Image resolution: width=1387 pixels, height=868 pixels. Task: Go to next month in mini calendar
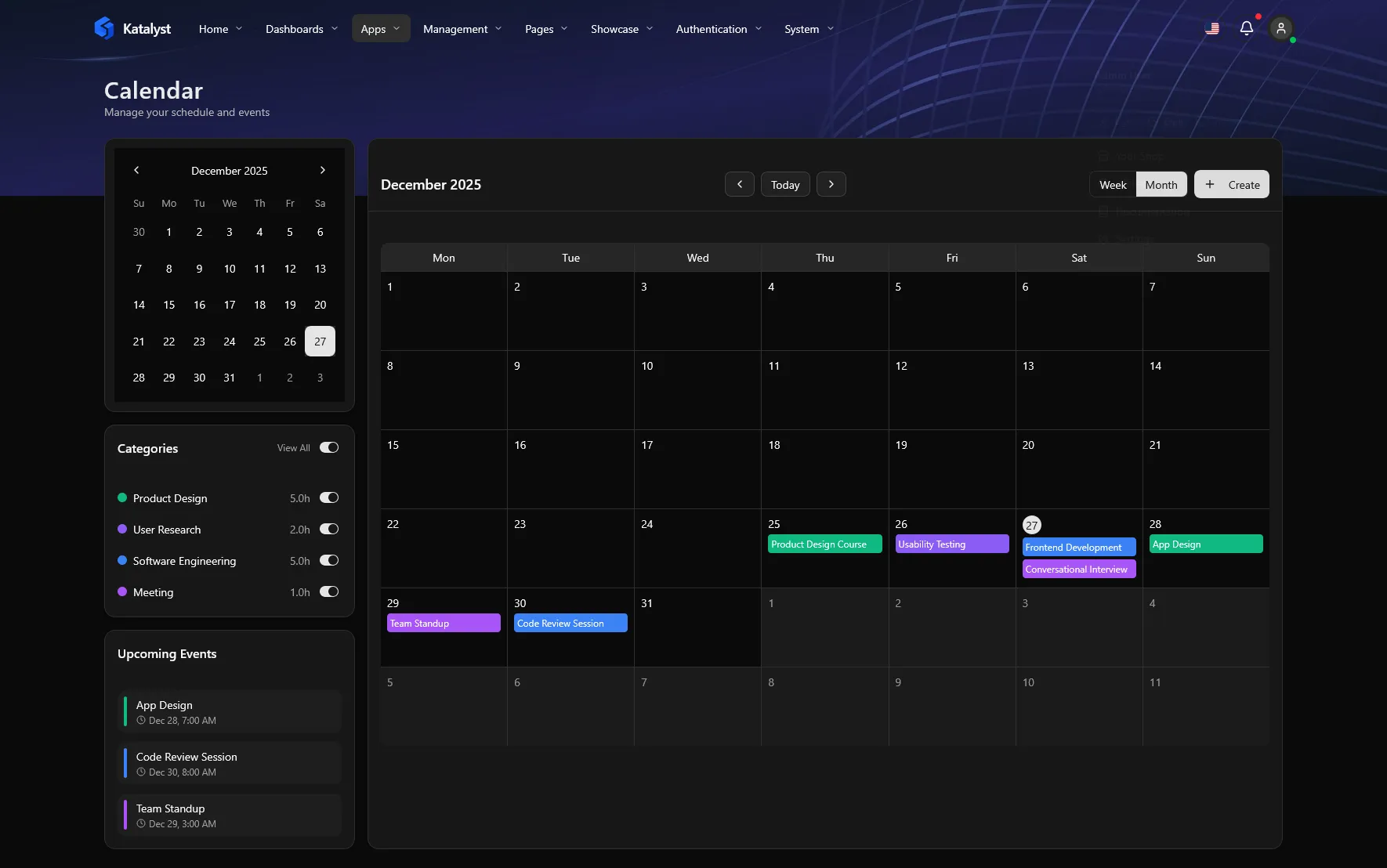coord(322,170)
